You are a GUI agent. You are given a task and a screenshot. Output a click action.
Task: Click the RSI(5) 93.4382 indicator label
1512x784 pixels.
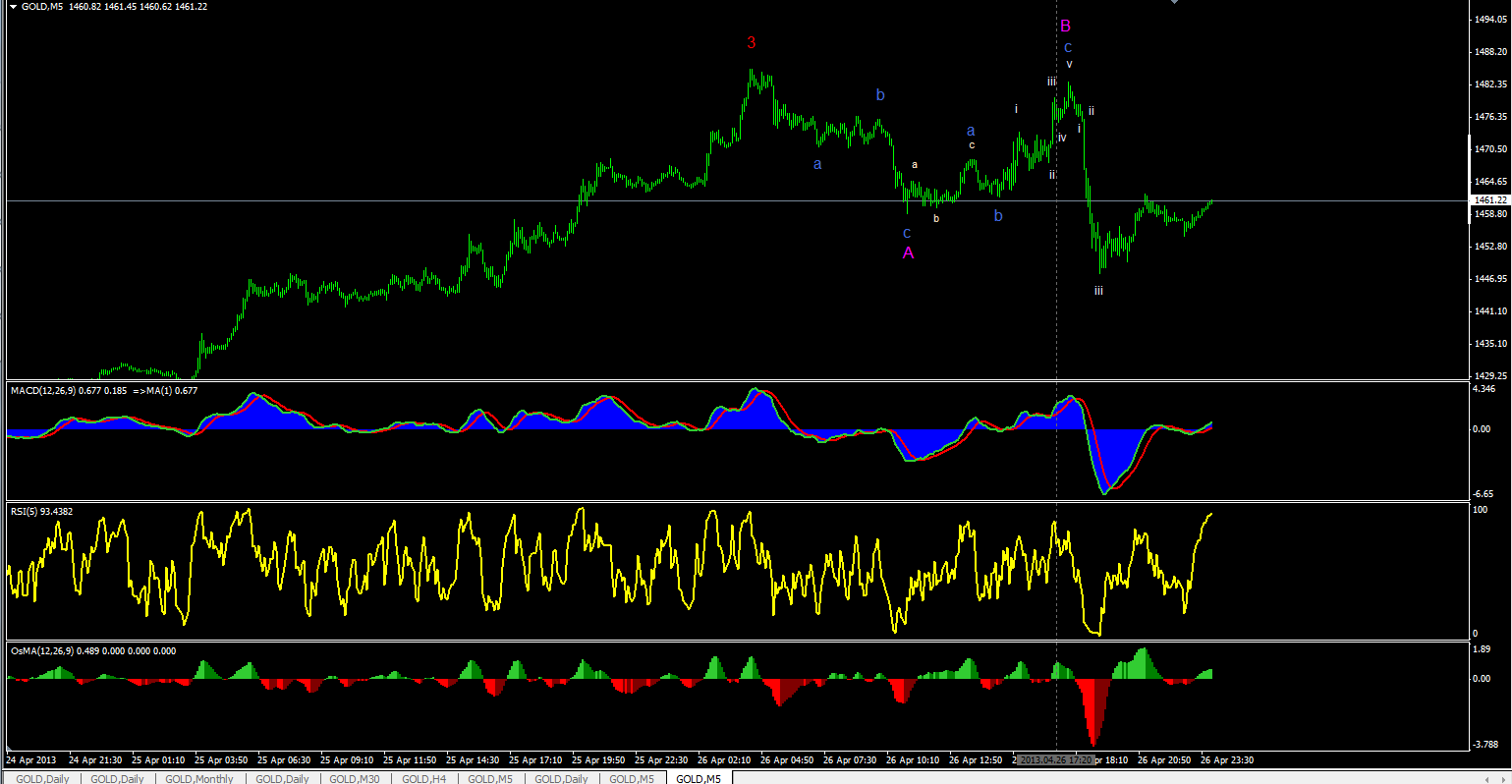point(41,511)
